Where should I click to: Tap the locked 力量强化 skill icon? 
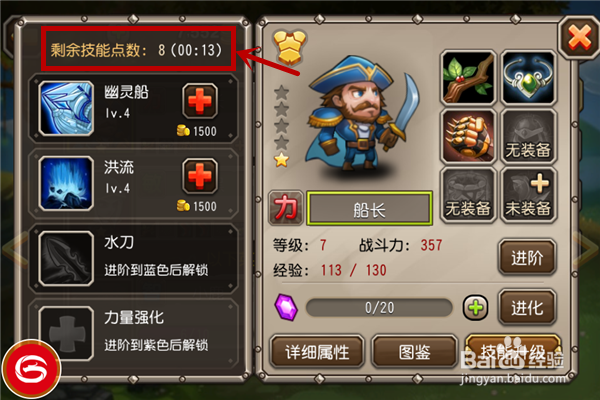pyautogui.click(x=66, y=333)
